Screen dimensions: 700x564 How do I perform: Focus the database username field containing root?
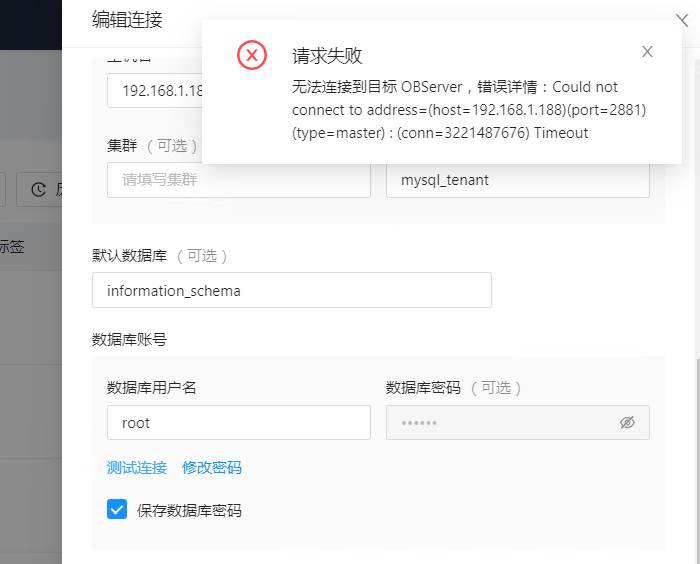238,423
